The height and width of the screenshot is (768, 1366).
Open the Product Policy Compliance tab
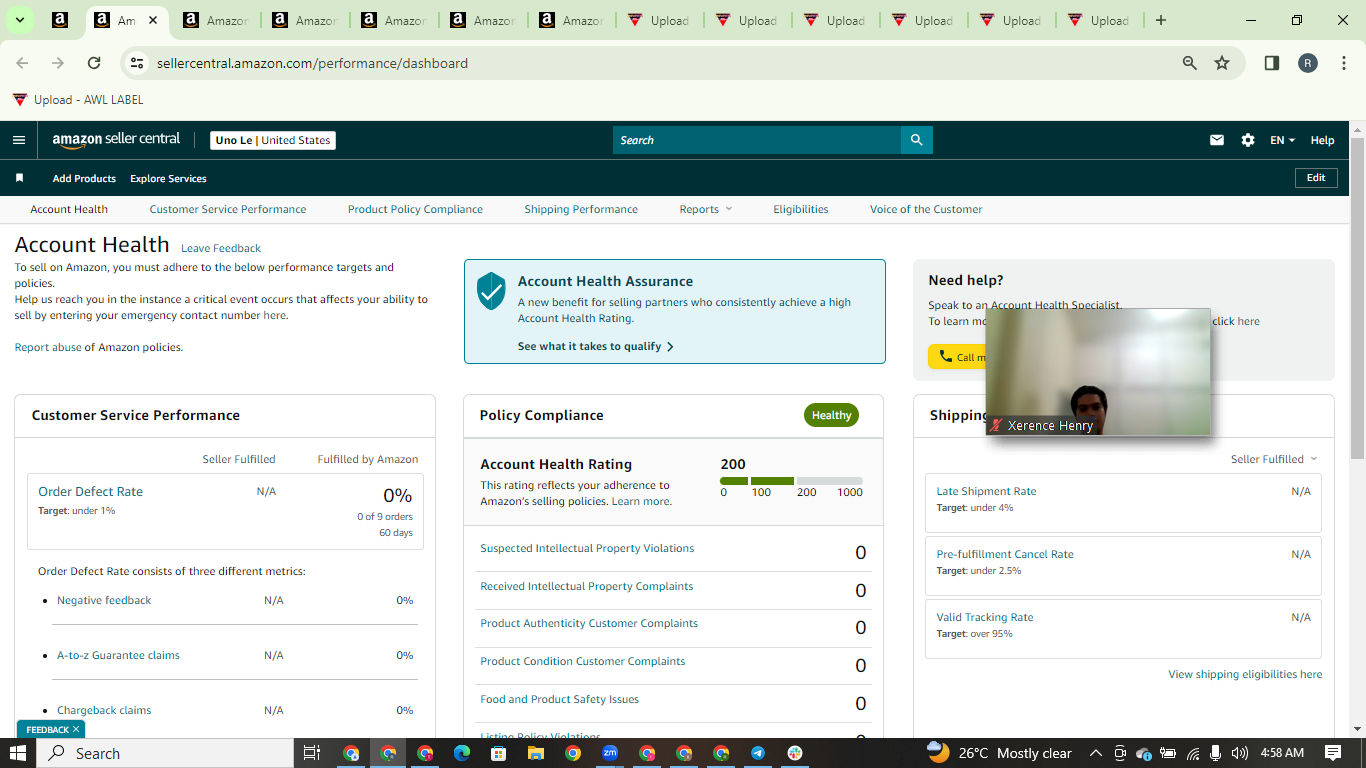pos(415,209)
